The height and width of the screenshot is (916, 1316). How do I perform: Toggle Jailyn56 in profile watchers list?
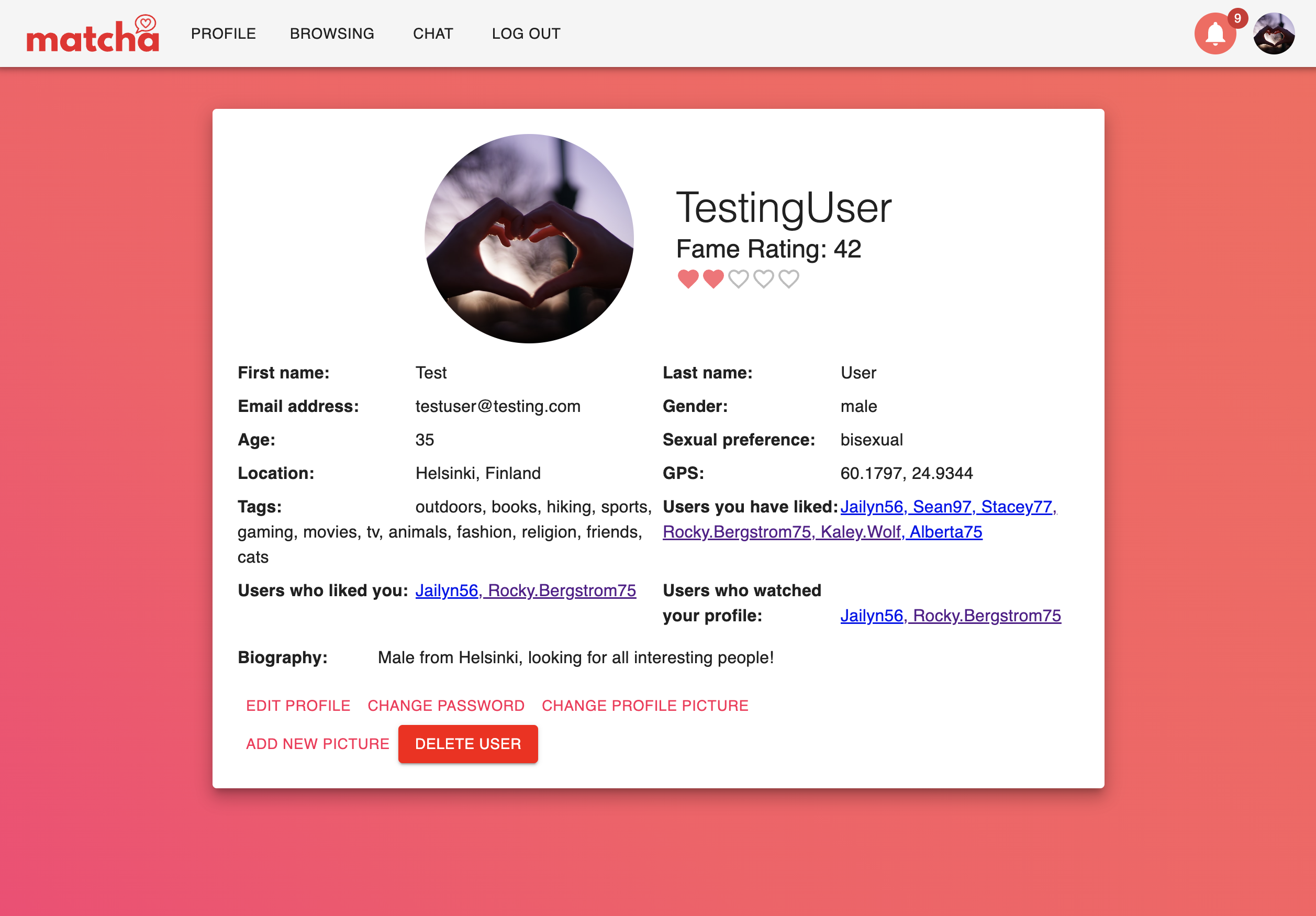pos(872,615)
